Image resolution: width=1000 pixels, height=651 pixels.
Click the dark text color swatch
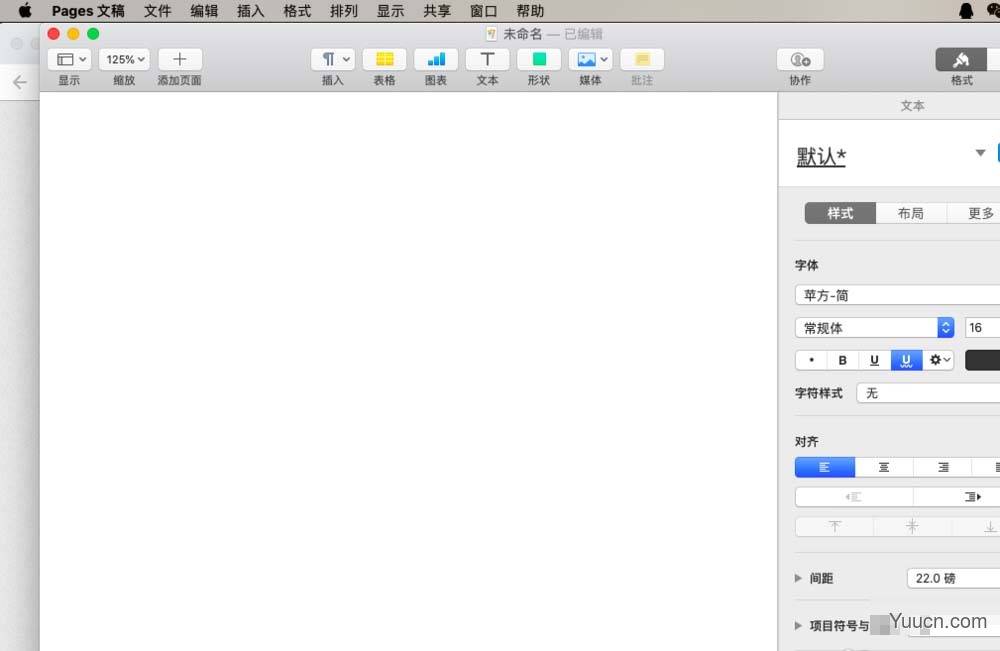tap(982, 360)
